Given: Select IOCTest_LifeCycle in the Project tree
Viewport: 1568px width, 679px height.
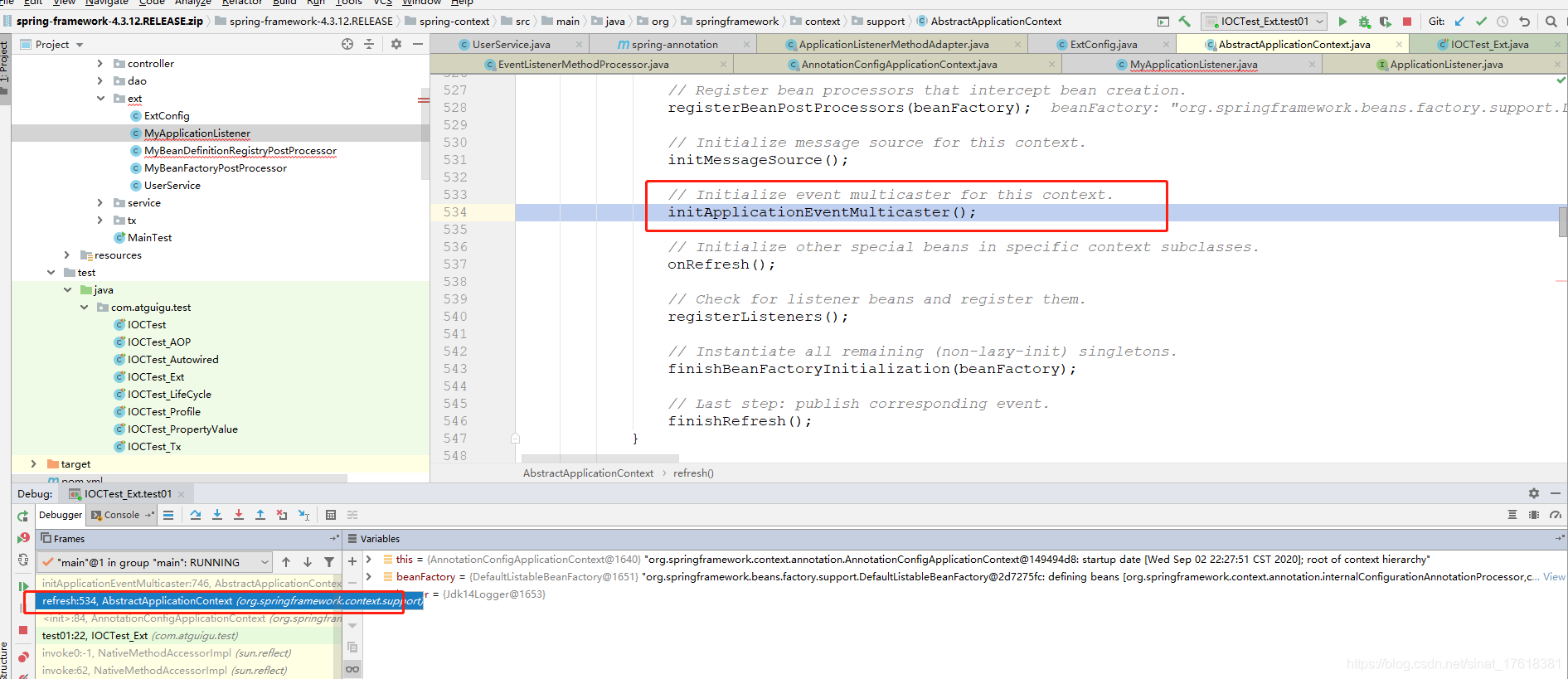Looking at the screenshot, I should coord(169,395).
